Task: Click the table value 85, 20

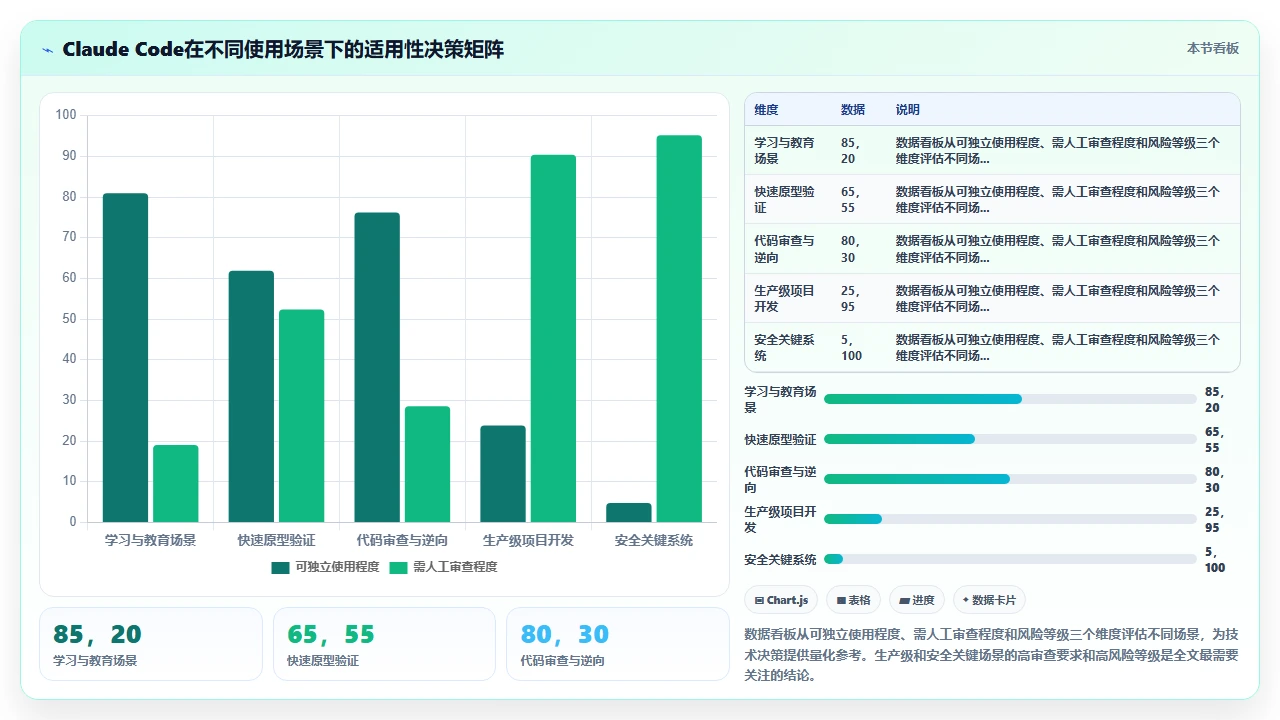Action: pos(851,150)
